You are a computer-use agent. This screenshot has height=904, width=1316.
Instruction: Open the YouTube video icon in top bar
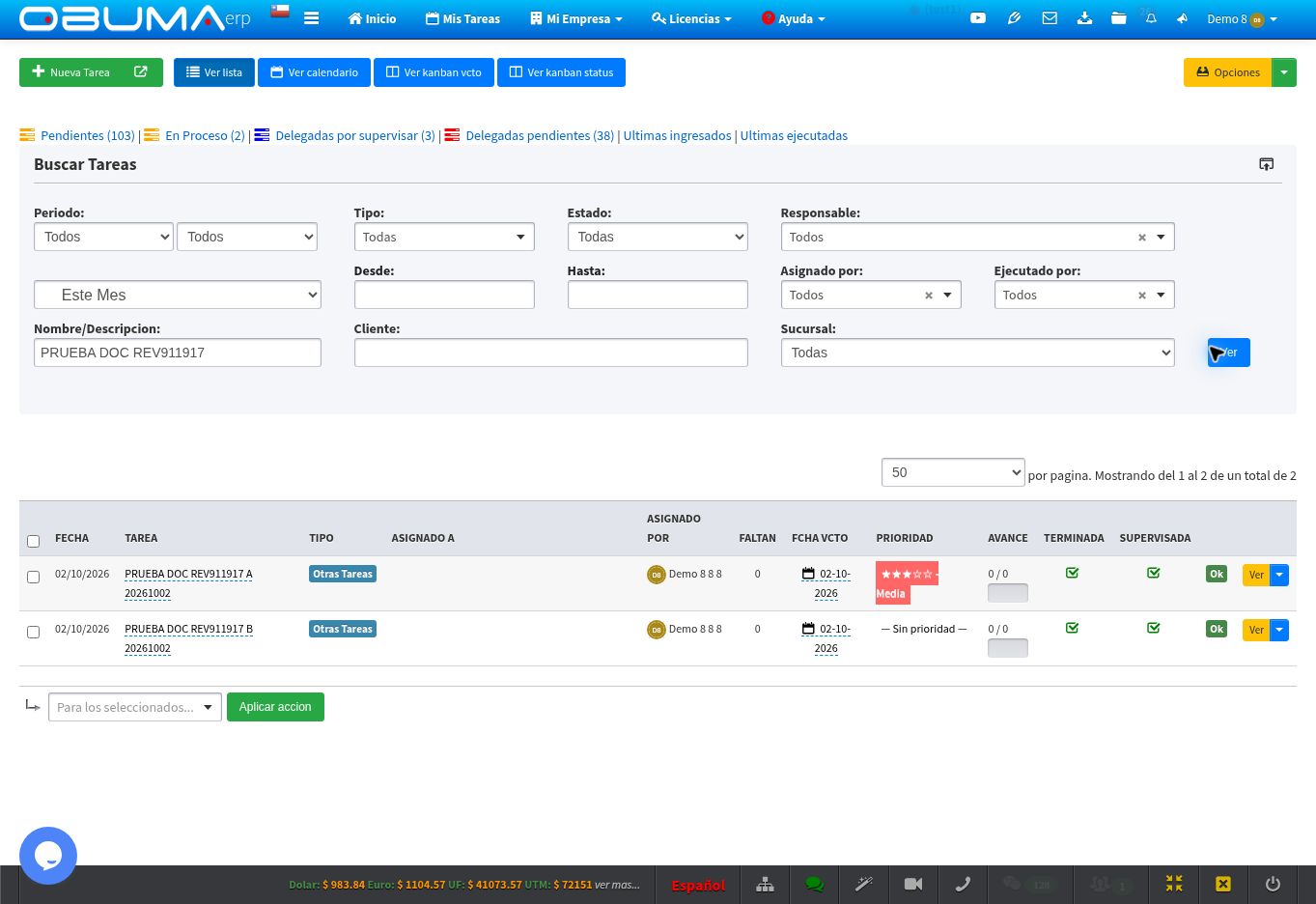coord(978,18)
